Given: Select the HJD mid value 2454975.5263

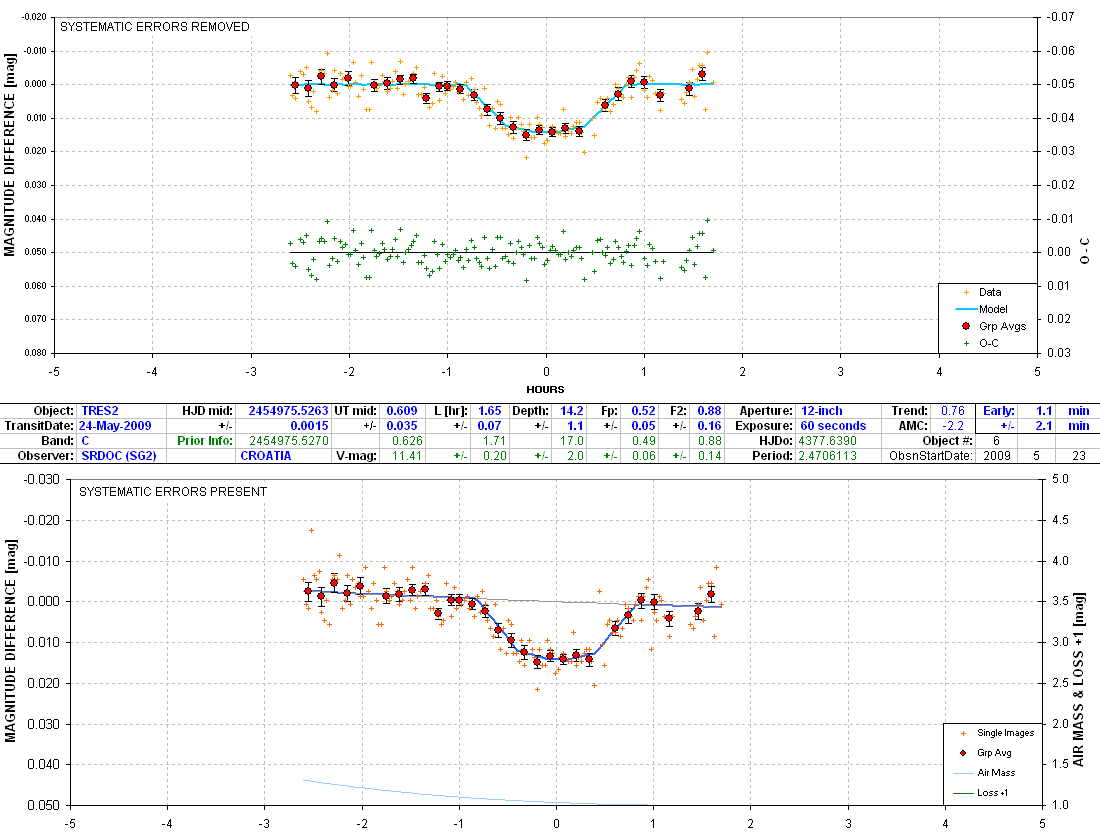Looking at the screenshot, I should (288, 411).
